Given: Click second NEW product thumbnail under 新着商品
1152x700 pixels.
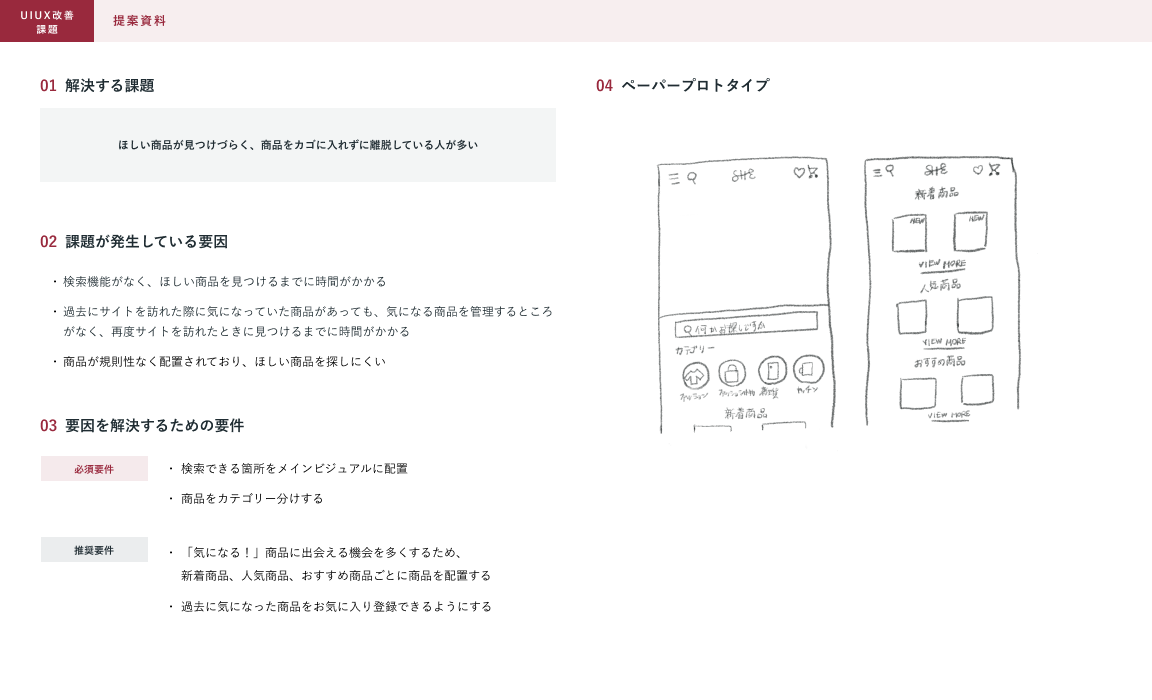Looking at the screenshot, I should pyautogui.click(x=970, y=231).
